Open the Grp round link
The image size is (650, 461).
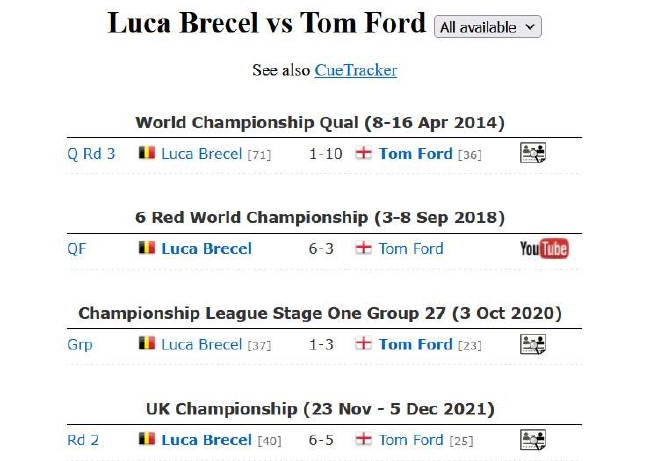pyautogui.click(x=80, y=345)
